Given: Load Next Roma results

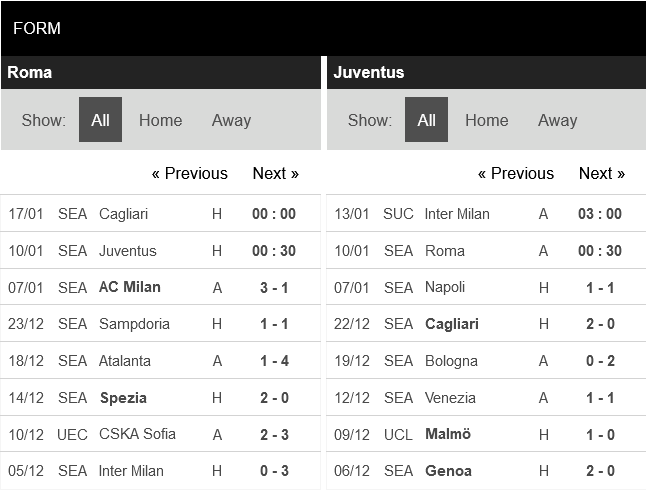Looking at the screenshot, I should 275,173.
